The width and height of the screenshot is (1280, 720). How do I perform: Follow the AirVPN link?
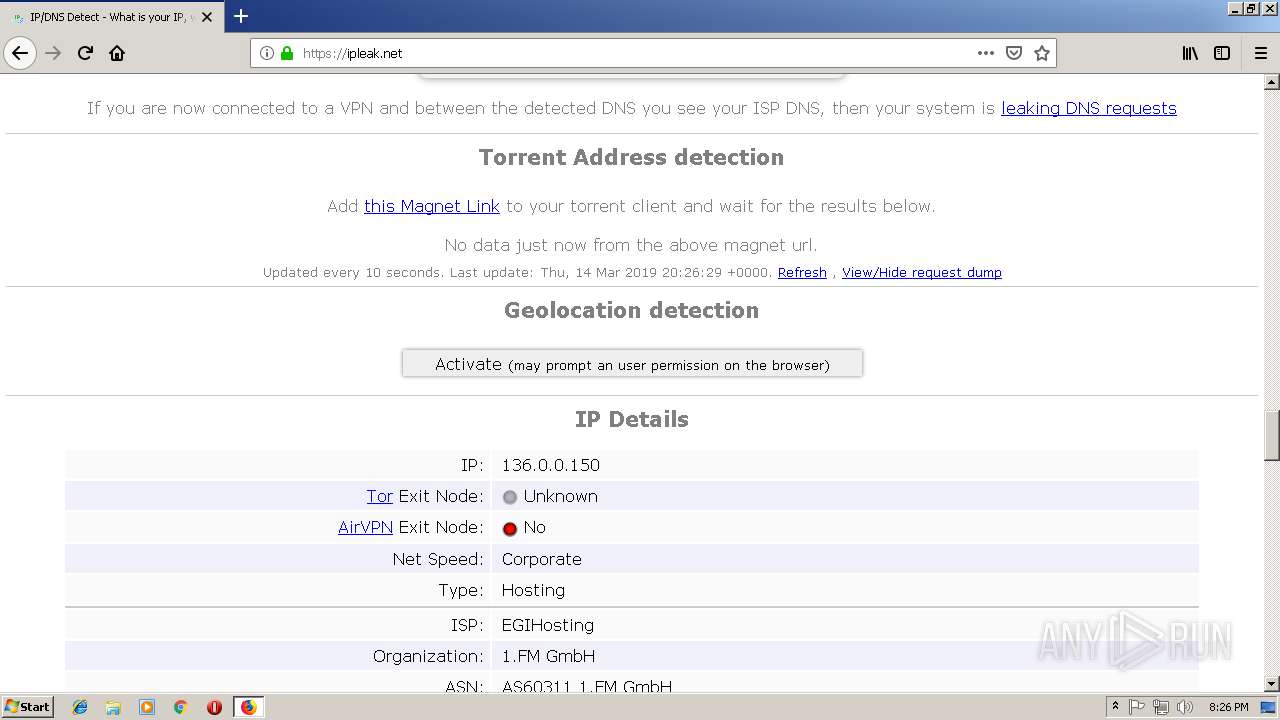point(365,527)
